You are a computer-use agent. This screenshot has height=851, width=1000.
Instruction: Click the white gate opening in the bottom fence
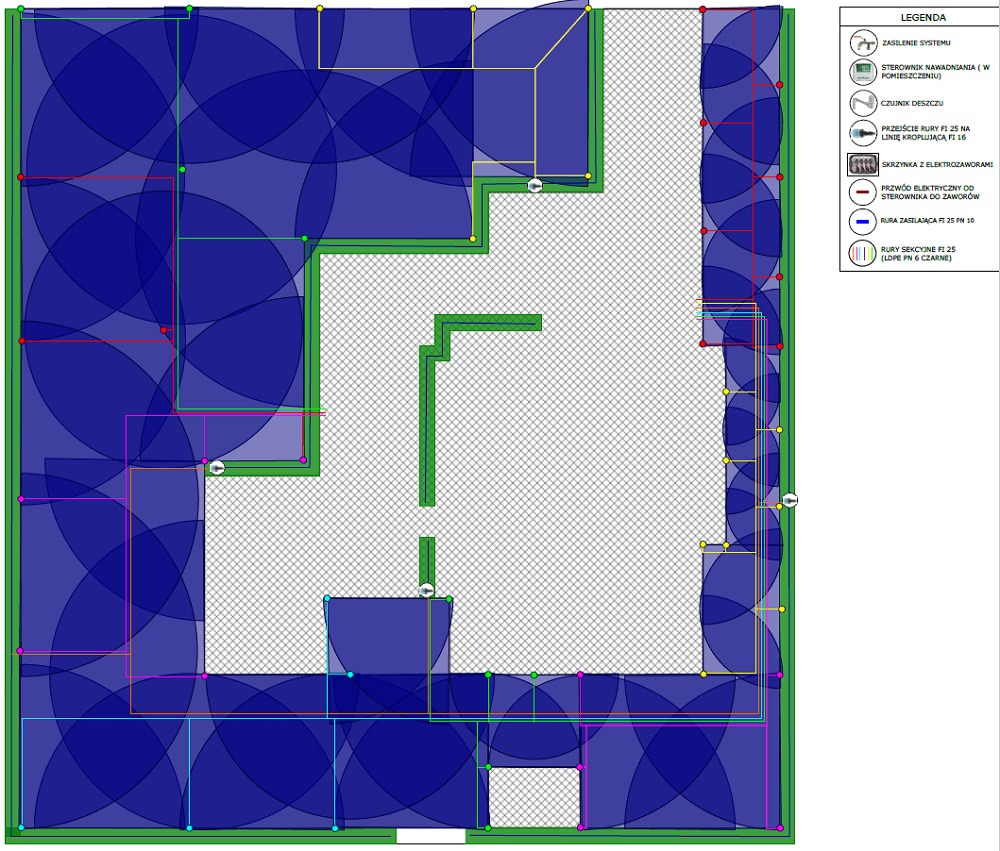tap(430, 836)
